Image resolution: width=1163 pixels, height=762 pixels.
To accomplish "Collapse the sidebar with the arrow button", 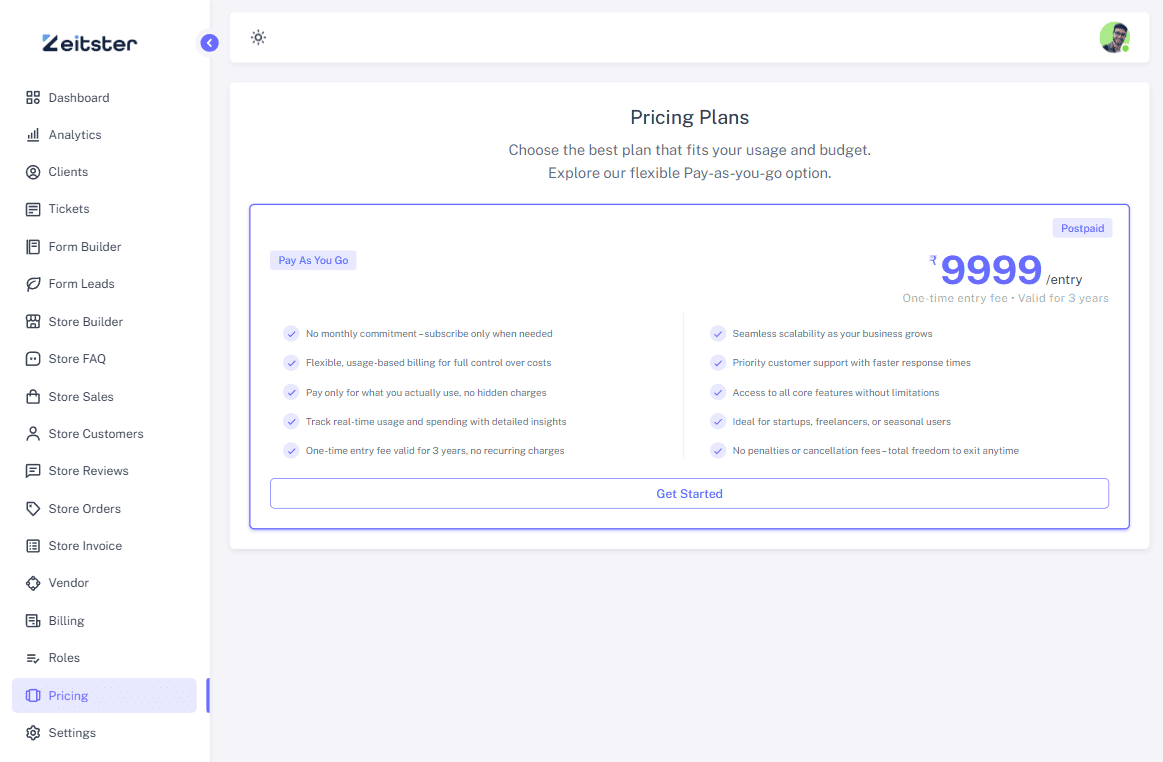I will (209, 43).
